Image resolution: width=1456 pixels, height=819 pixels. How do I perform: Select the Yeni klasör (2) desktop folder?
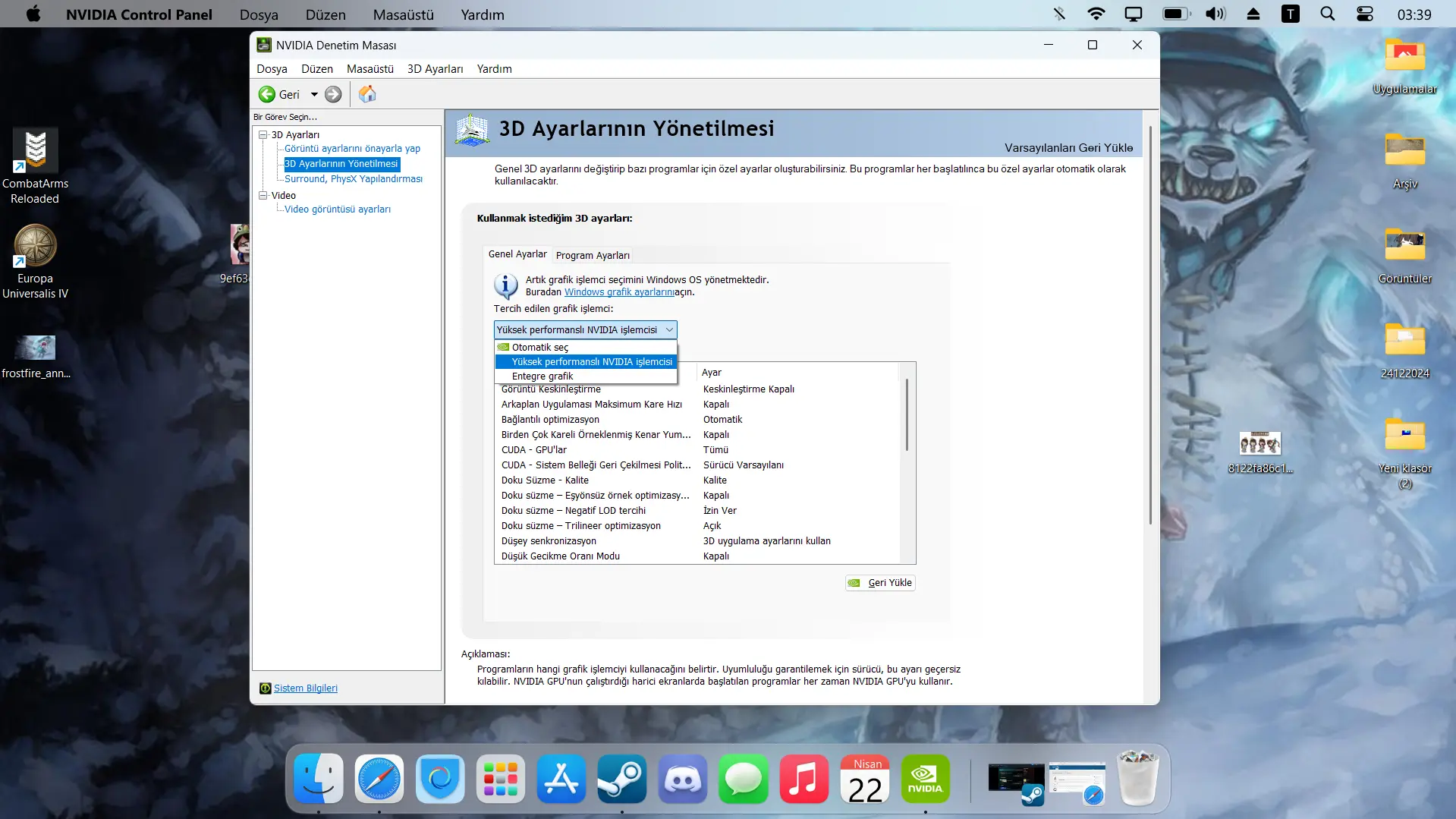pyautogui.click(x=1404, y=453)
